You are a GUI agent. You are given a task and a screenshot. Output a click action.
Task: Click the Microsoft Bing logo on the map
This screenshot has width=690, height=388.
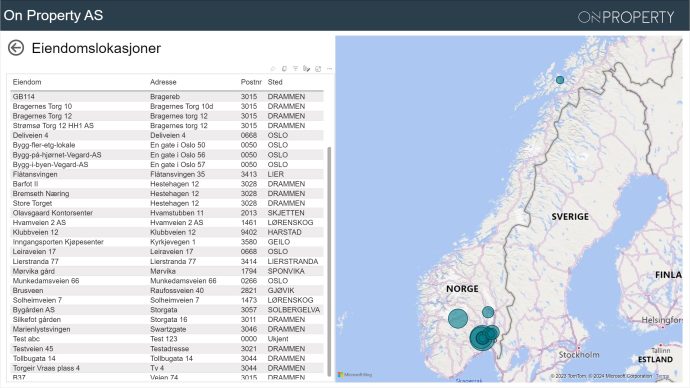pyautogui.click(x=355, y=375)
